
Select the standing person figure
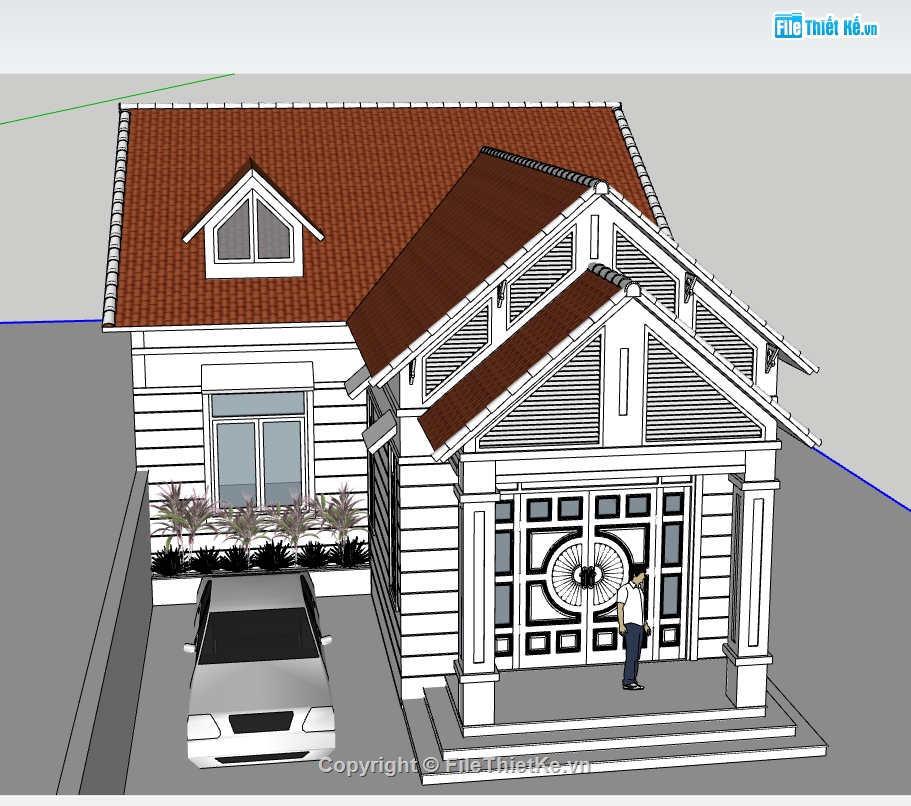click(633, 626)
